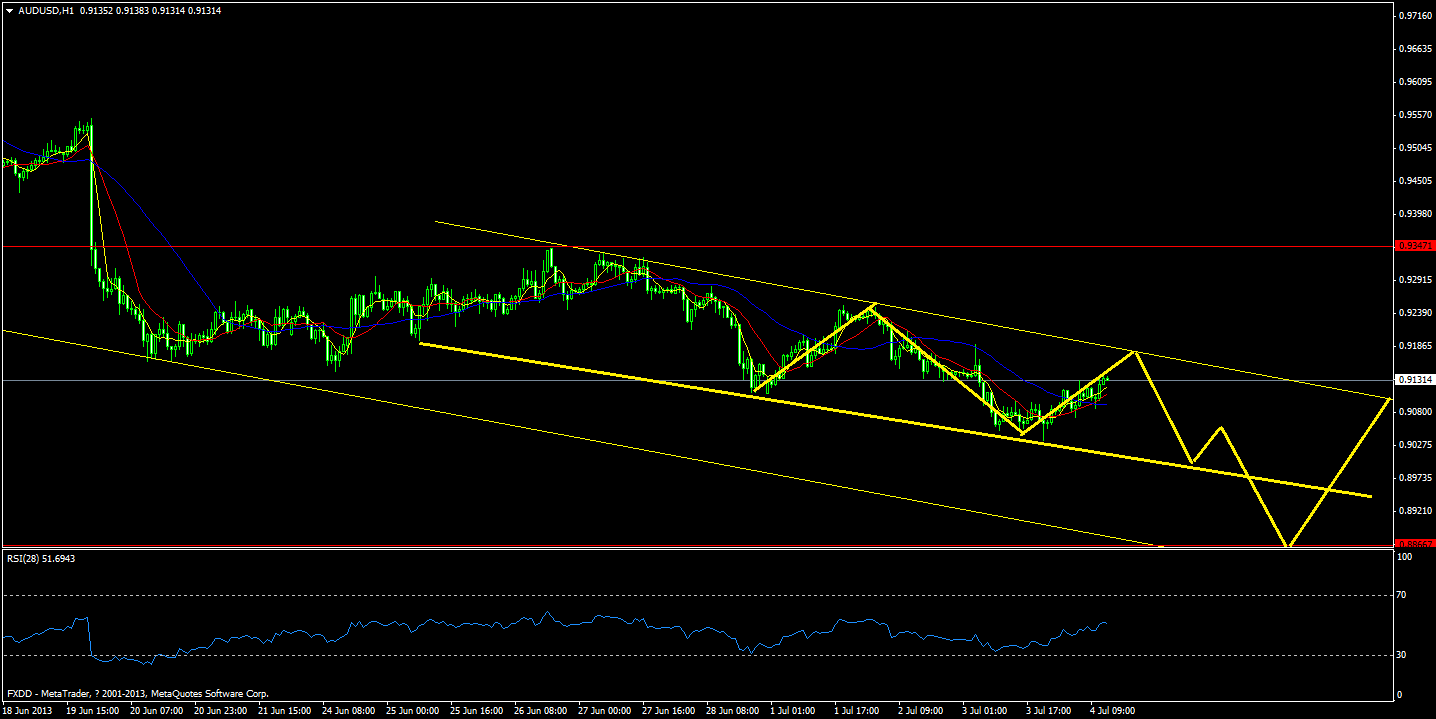Screen dimensions: 1436x719
Task: Select the AUDUSD,H1 chart title text
Action: coord(45,10)
